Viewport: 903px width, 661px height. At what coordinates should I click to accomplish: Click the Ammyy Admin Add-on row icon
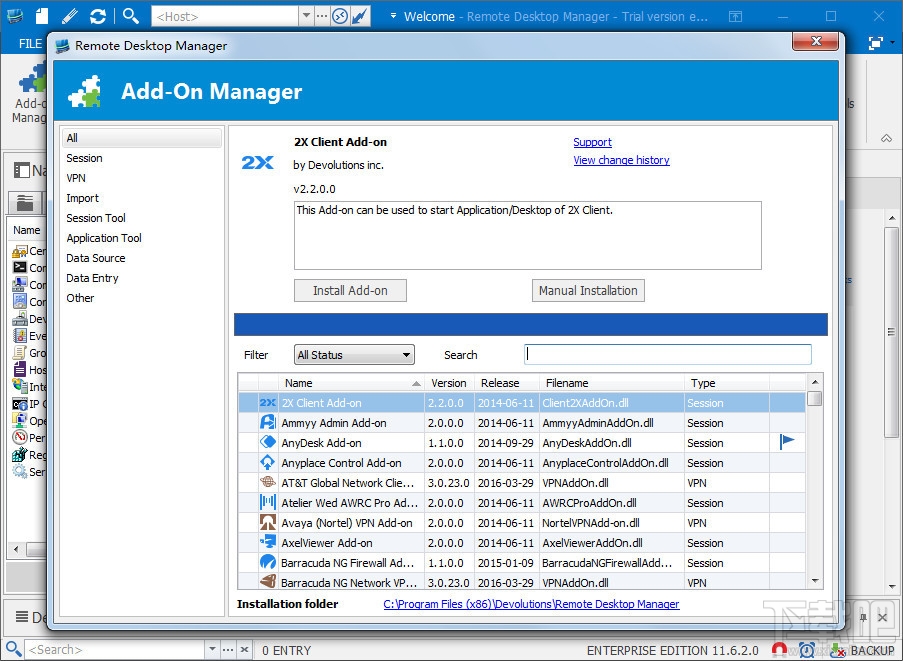click(265, 422)
